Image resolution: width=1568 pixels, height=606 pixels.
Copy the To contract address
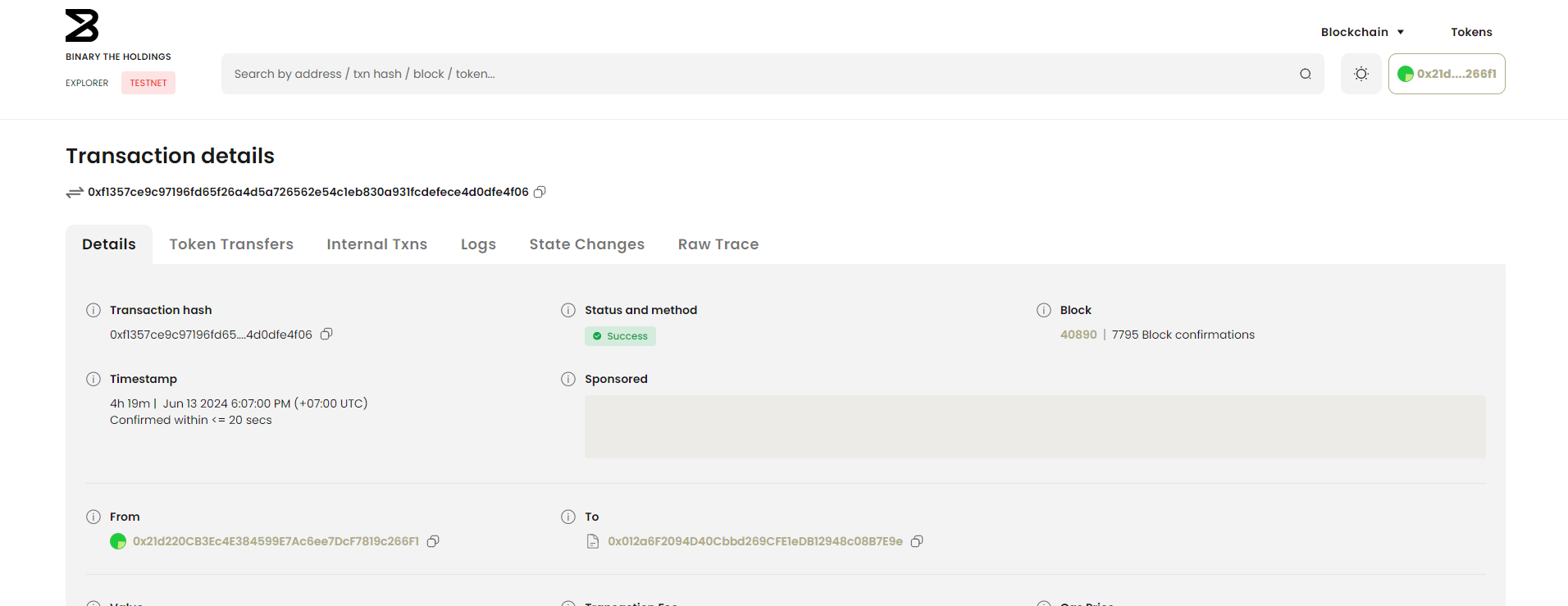point(917,541)
